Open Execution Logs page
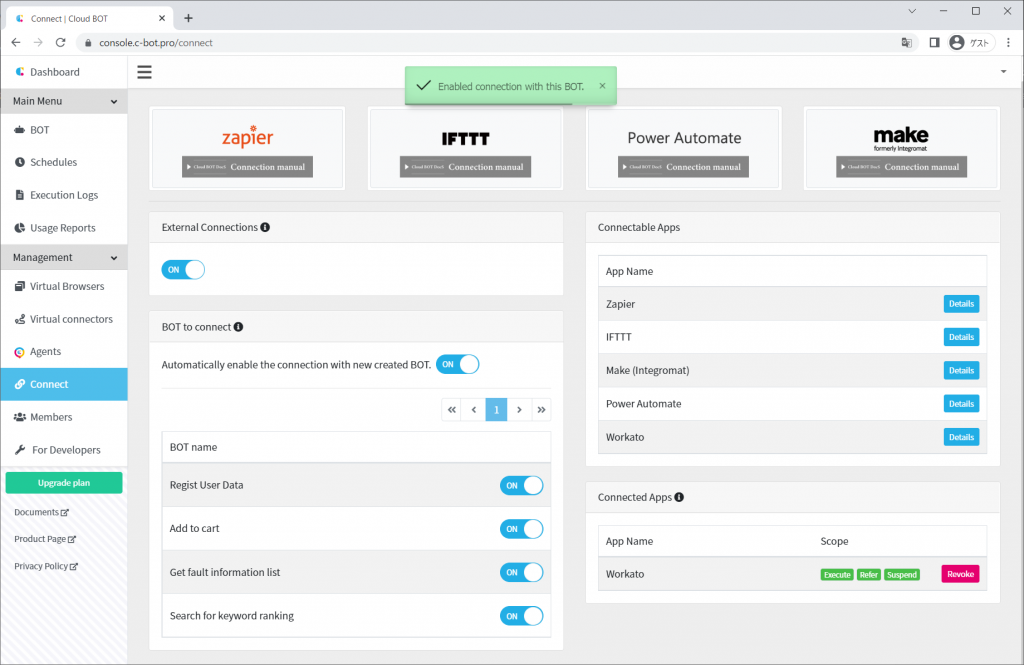The height and width of the screenshot is (665, 1024). [x=64, y=195]
